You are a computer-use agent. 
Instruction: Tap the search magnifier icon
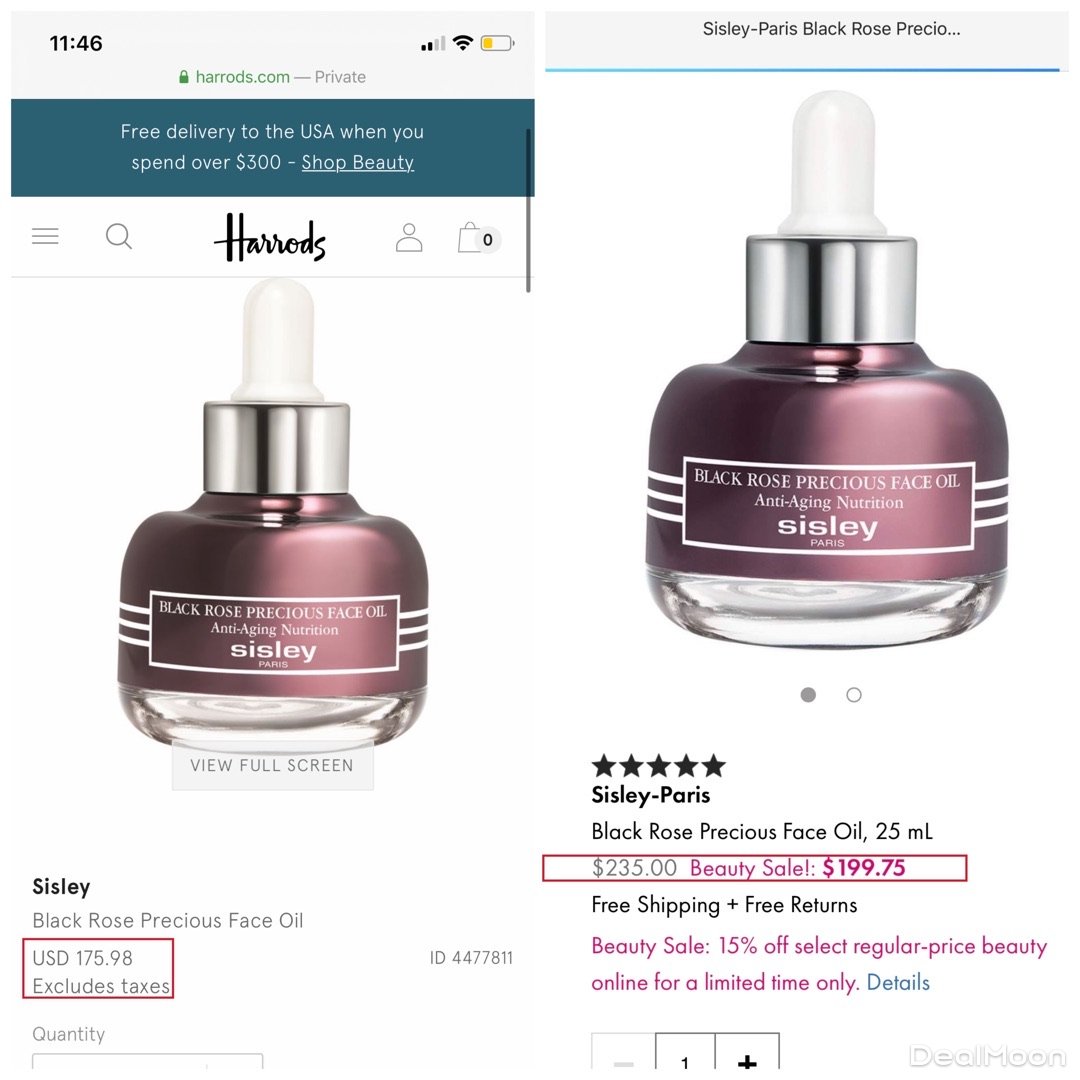point(118,236)
